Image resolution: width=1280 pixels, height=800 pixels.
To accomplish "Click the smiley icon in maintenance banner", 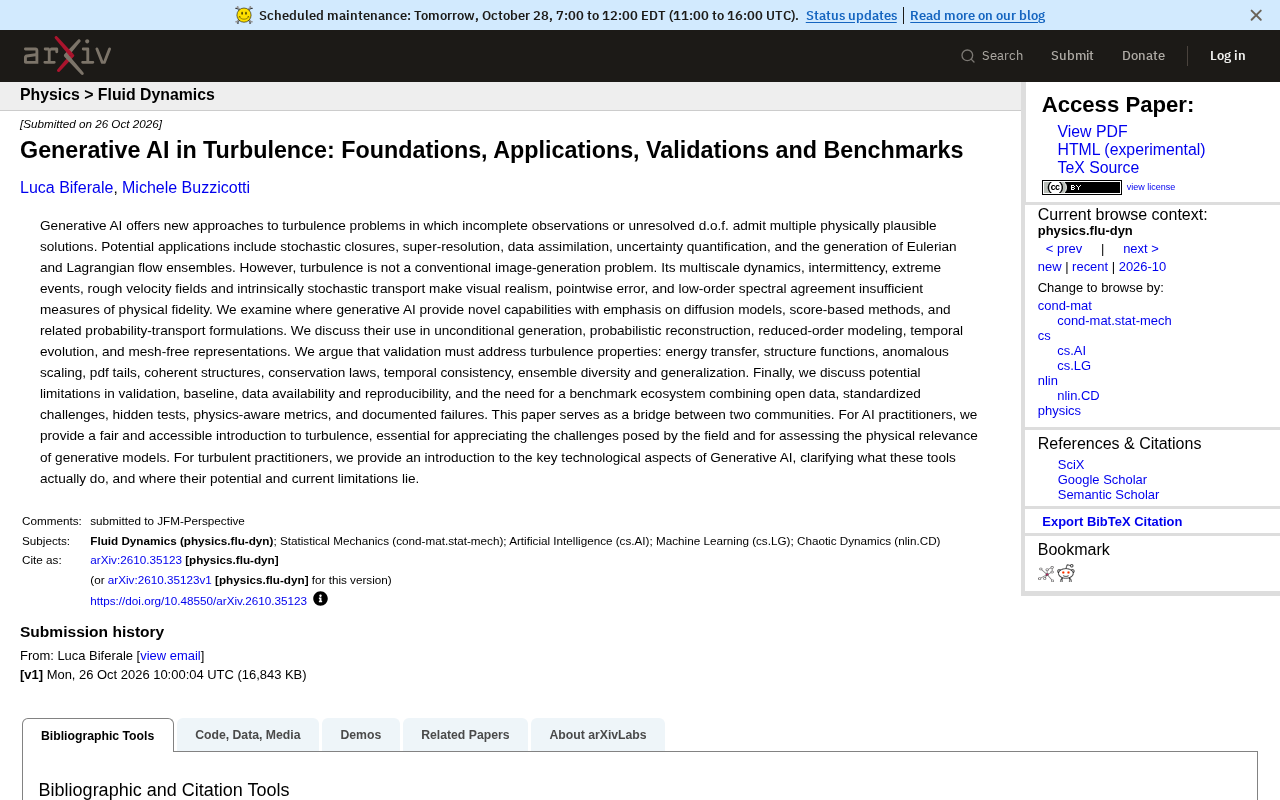I will coord(244,15).
